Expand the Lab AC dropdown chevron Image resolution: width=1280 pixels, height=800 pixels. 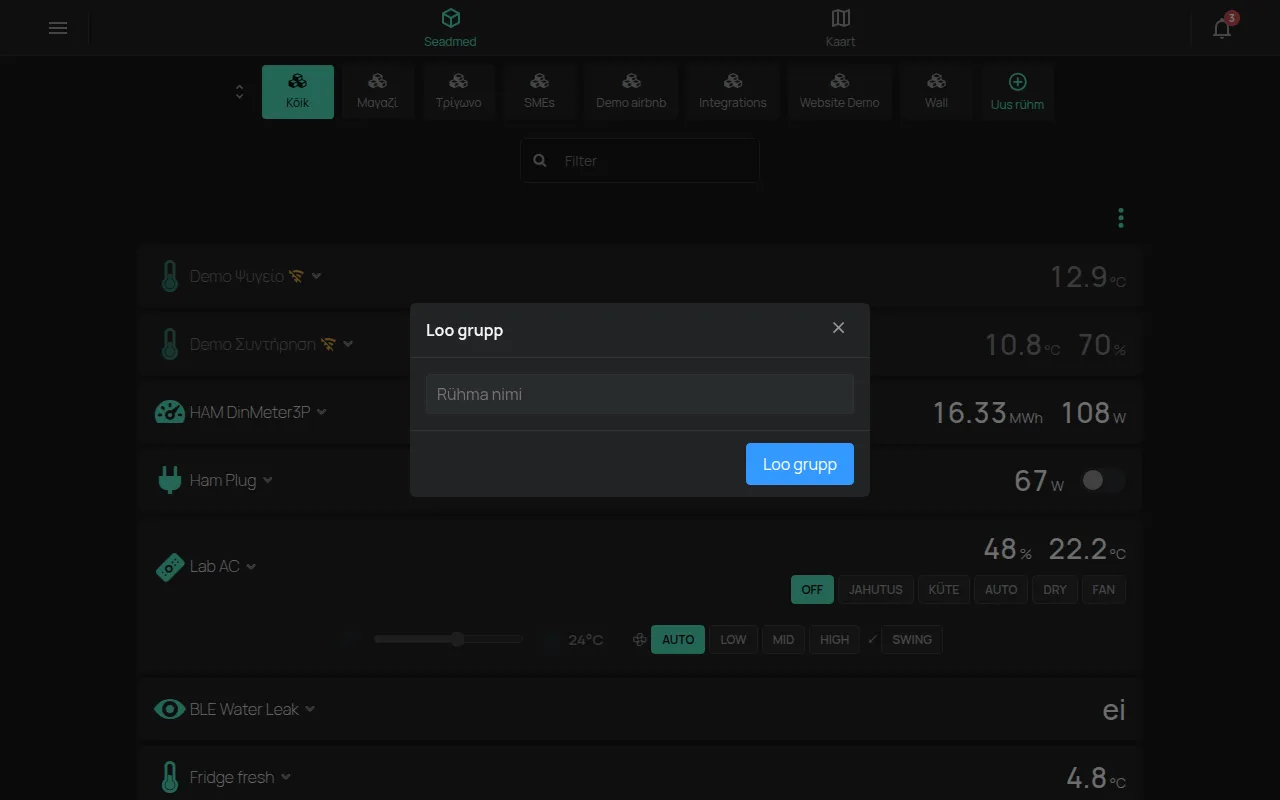click(x=251, y=567)
